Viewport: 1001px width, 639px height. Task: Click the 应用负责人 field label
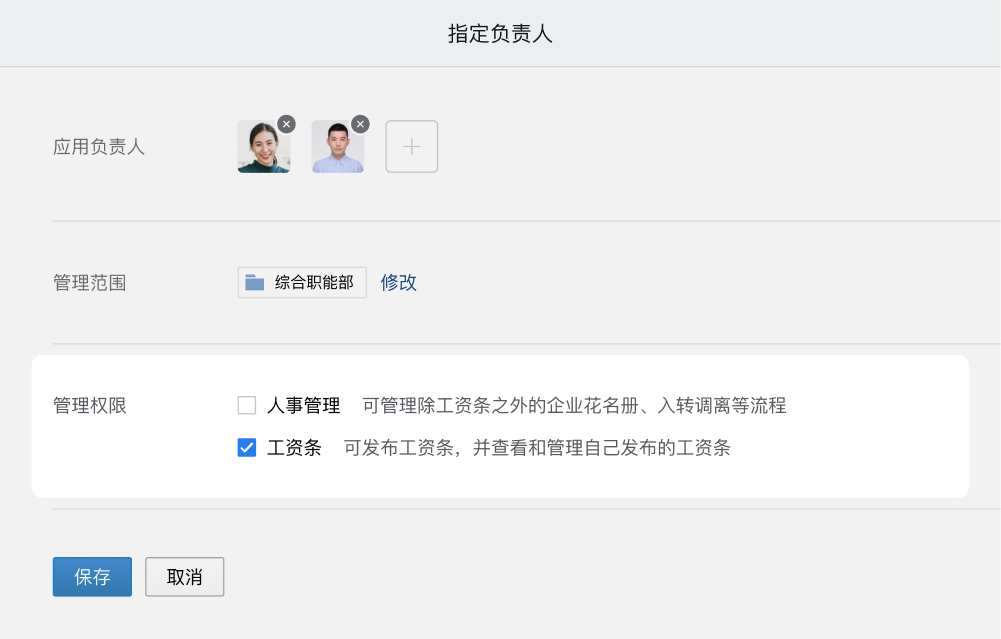pos(99,147)
